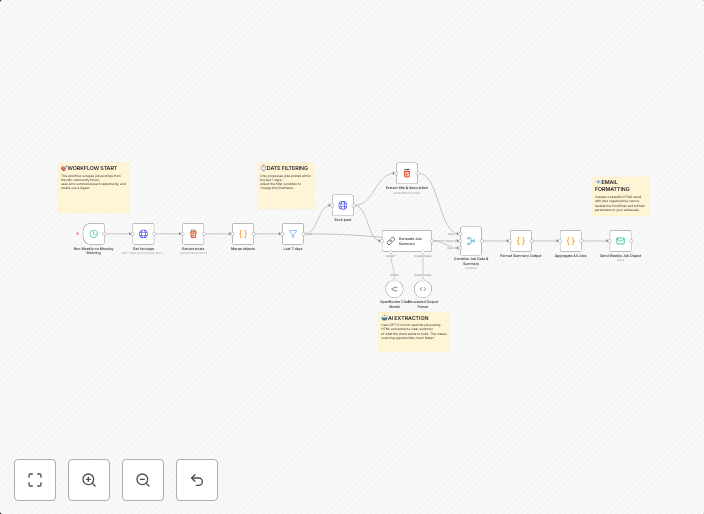Select the Merge objects code node
The height and width of the screenshot is (514, 704).
click(x=243, y=234)
